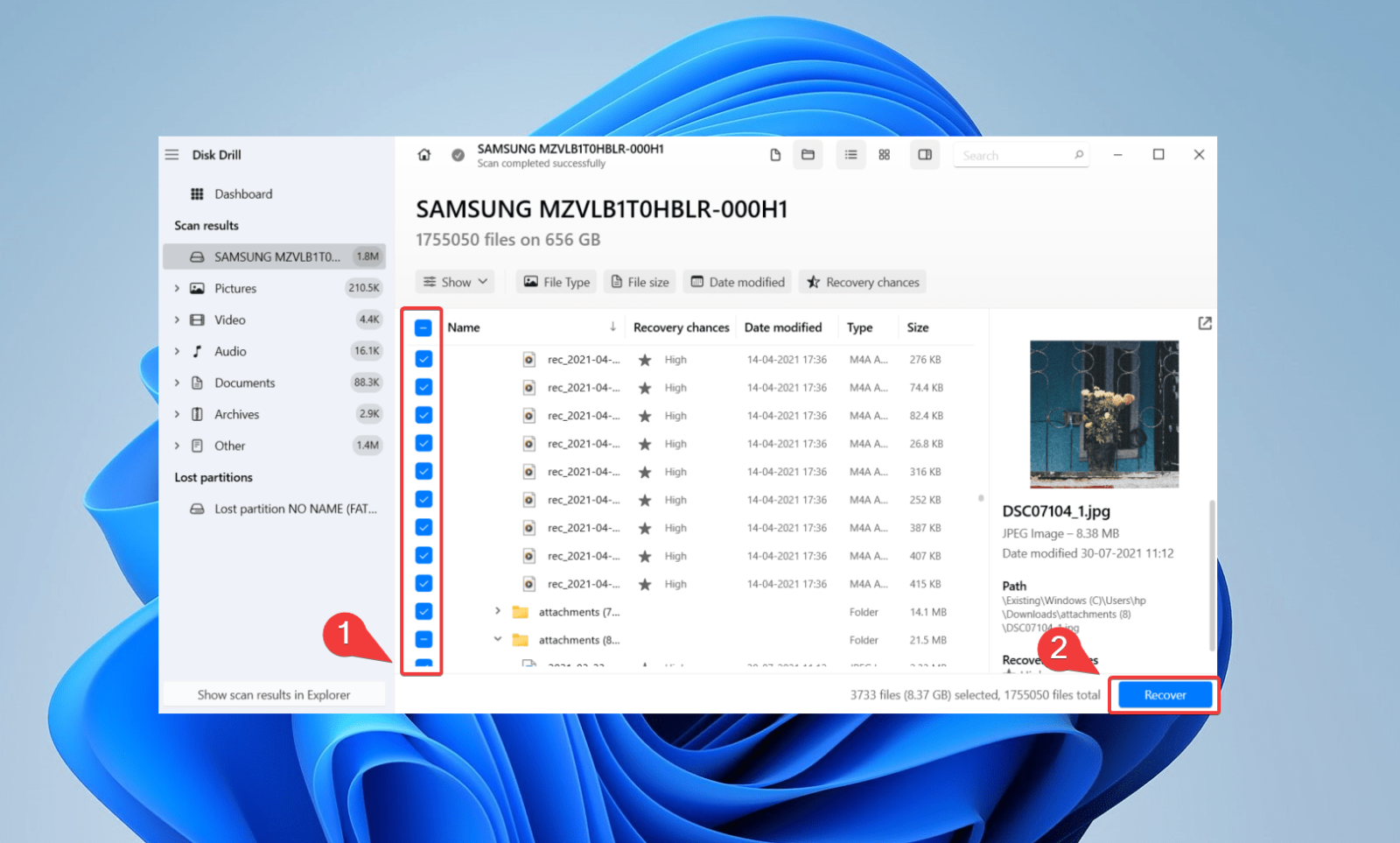Toggle the preview panel icon
1400x843 pixels.
pos(925,154)
